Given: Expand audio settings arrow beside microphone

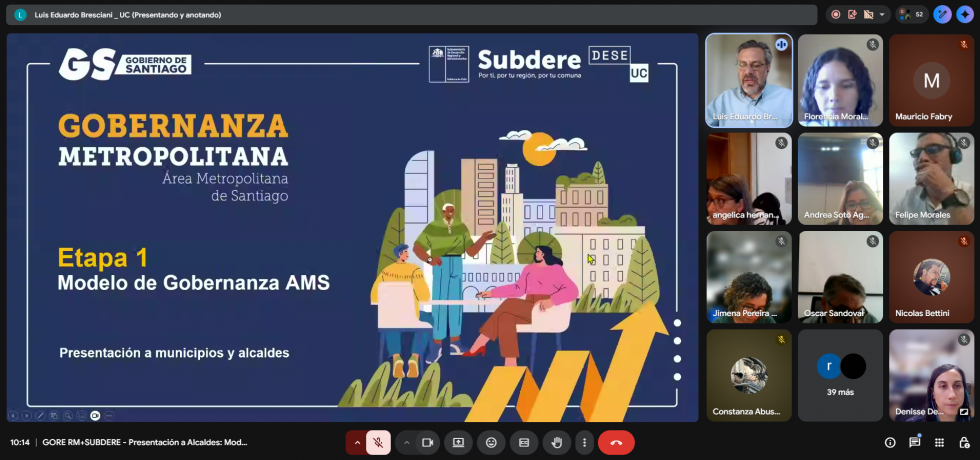Looking at the screenshot, I should click(356, 442).
